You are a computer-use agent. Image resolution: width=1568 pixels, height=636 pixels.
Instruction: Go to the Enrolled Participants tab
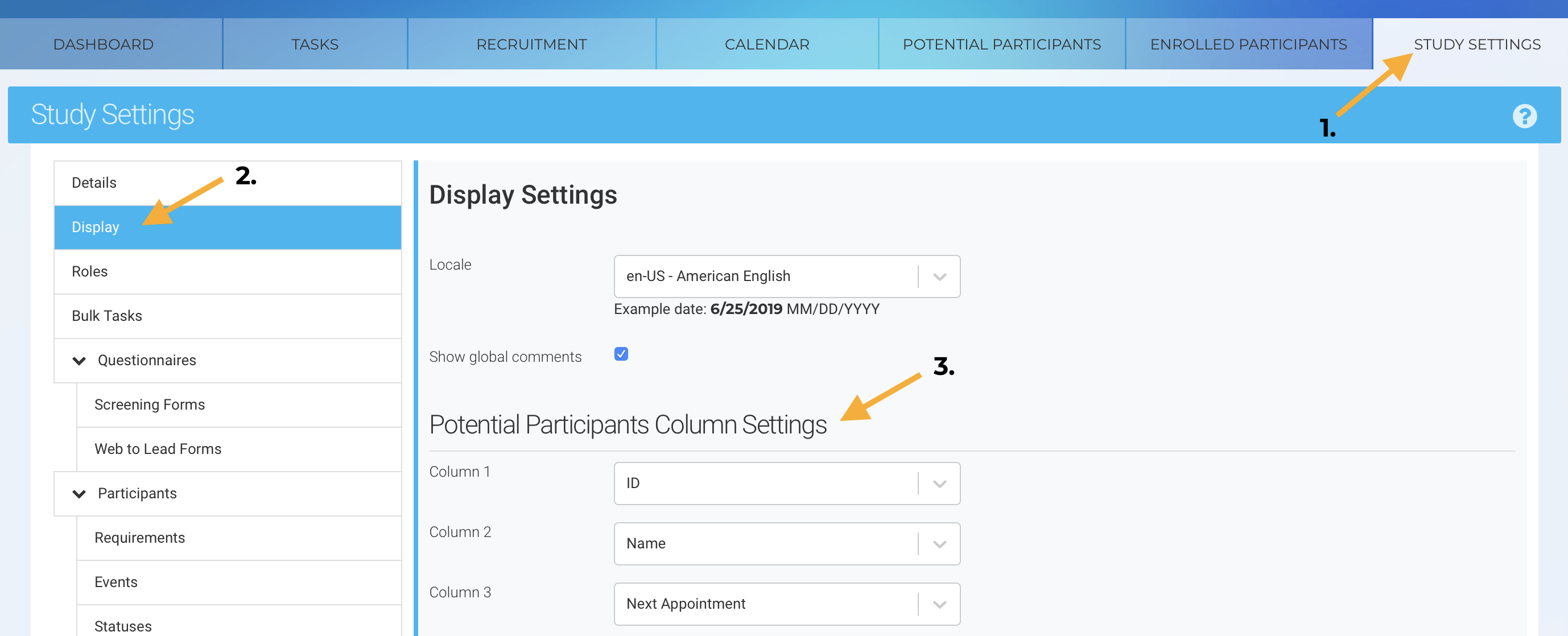[1248, 44]
